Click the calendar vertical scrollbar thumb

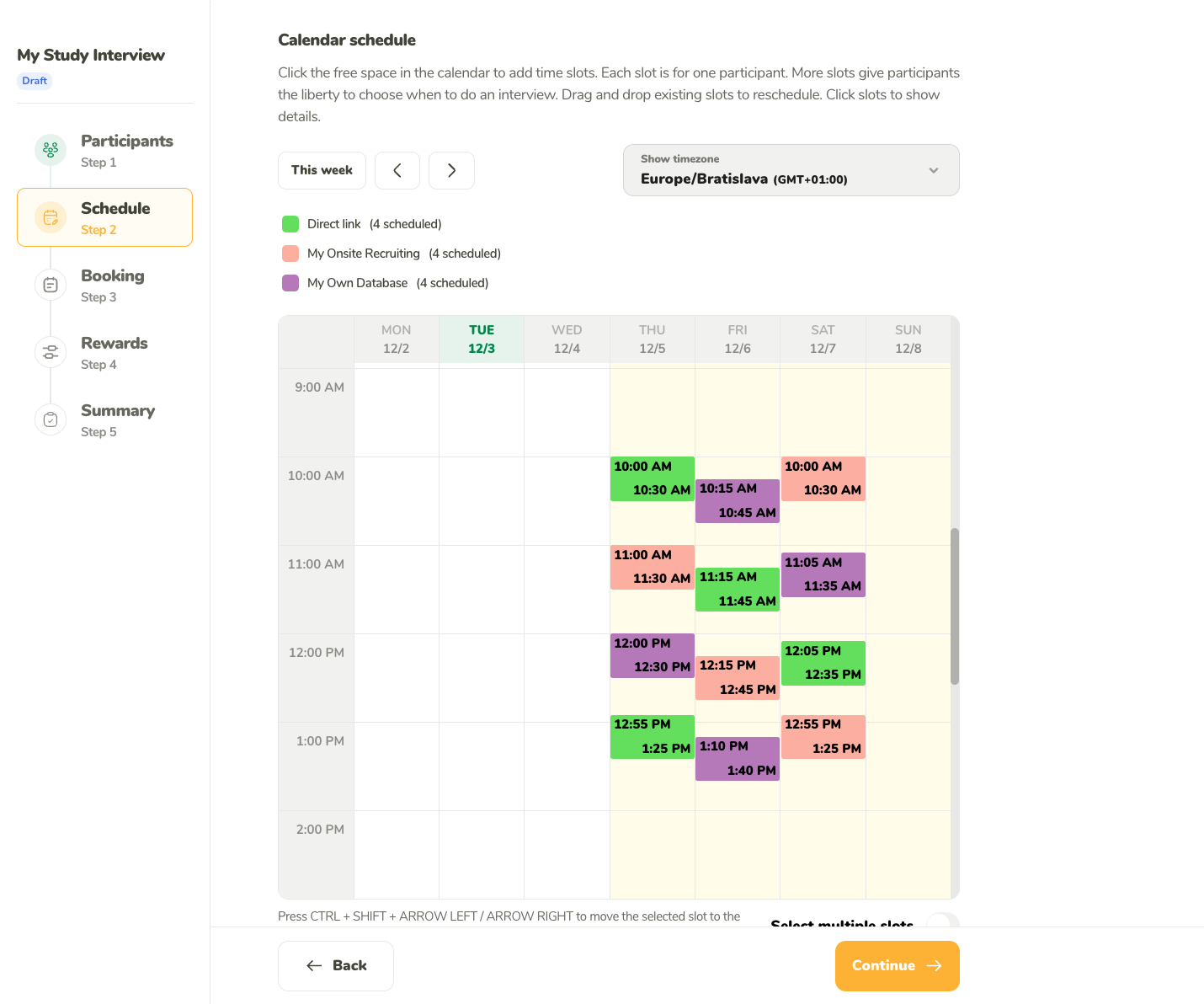[955, 606]
